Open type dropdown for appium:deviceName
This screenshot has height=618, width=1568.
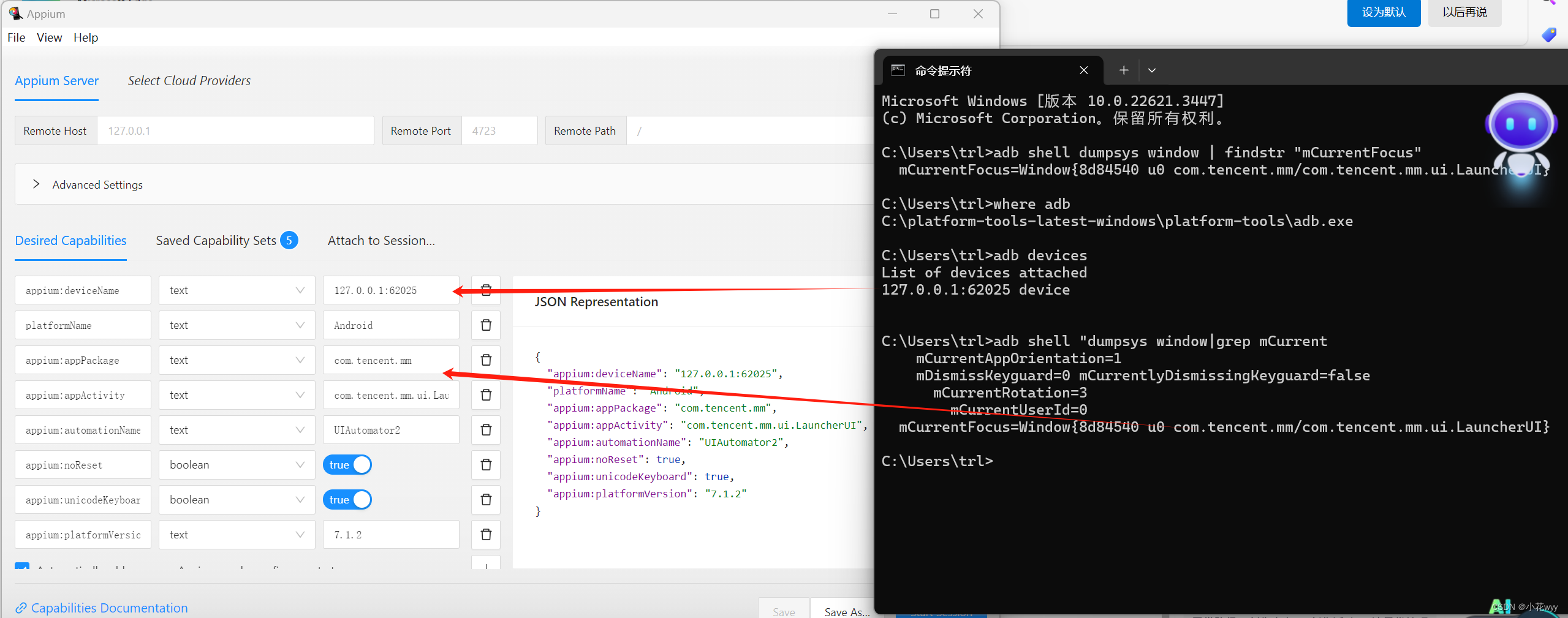point(237,290)
